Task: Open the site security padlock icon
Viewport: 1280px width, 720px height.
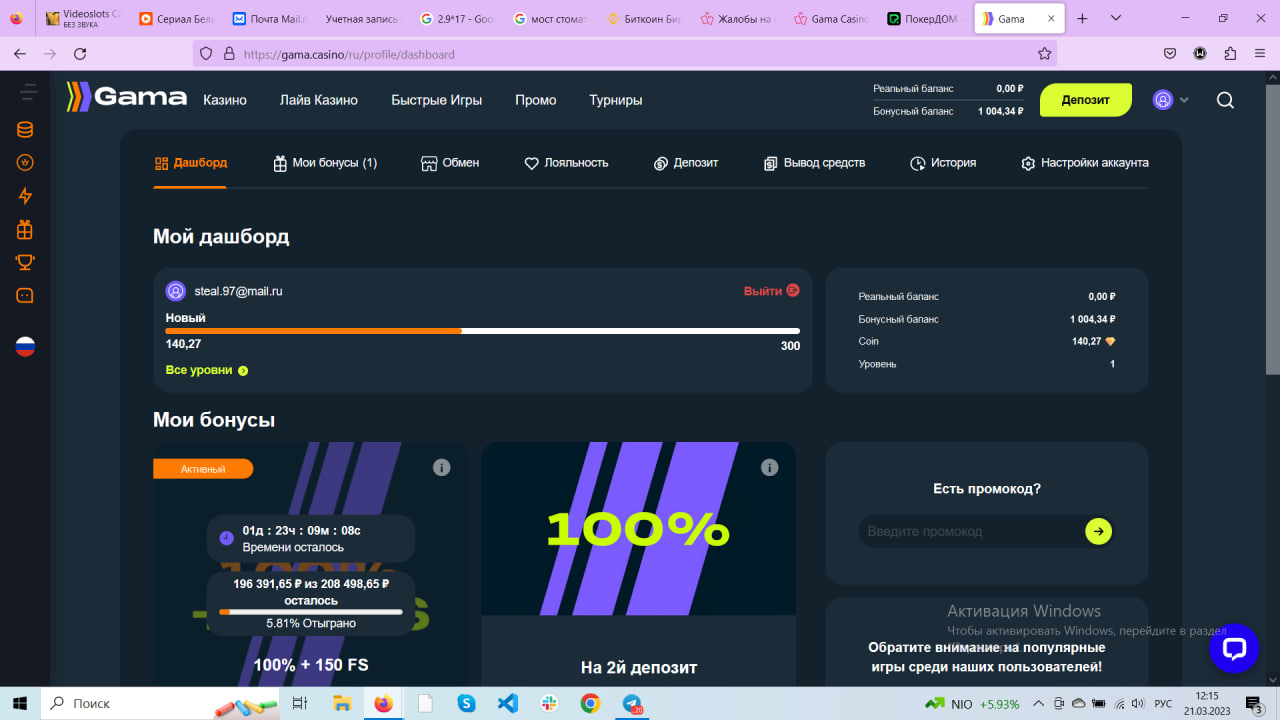Action: coord(229,54)
